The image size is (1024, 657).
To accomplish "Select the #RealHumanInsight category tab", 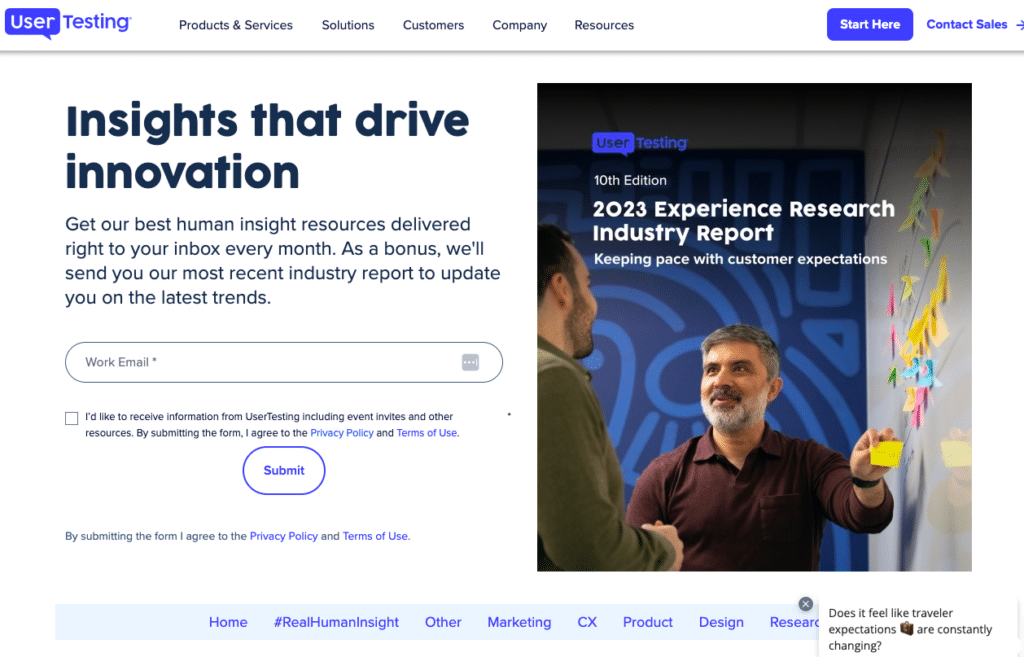I will click(336, 622).
